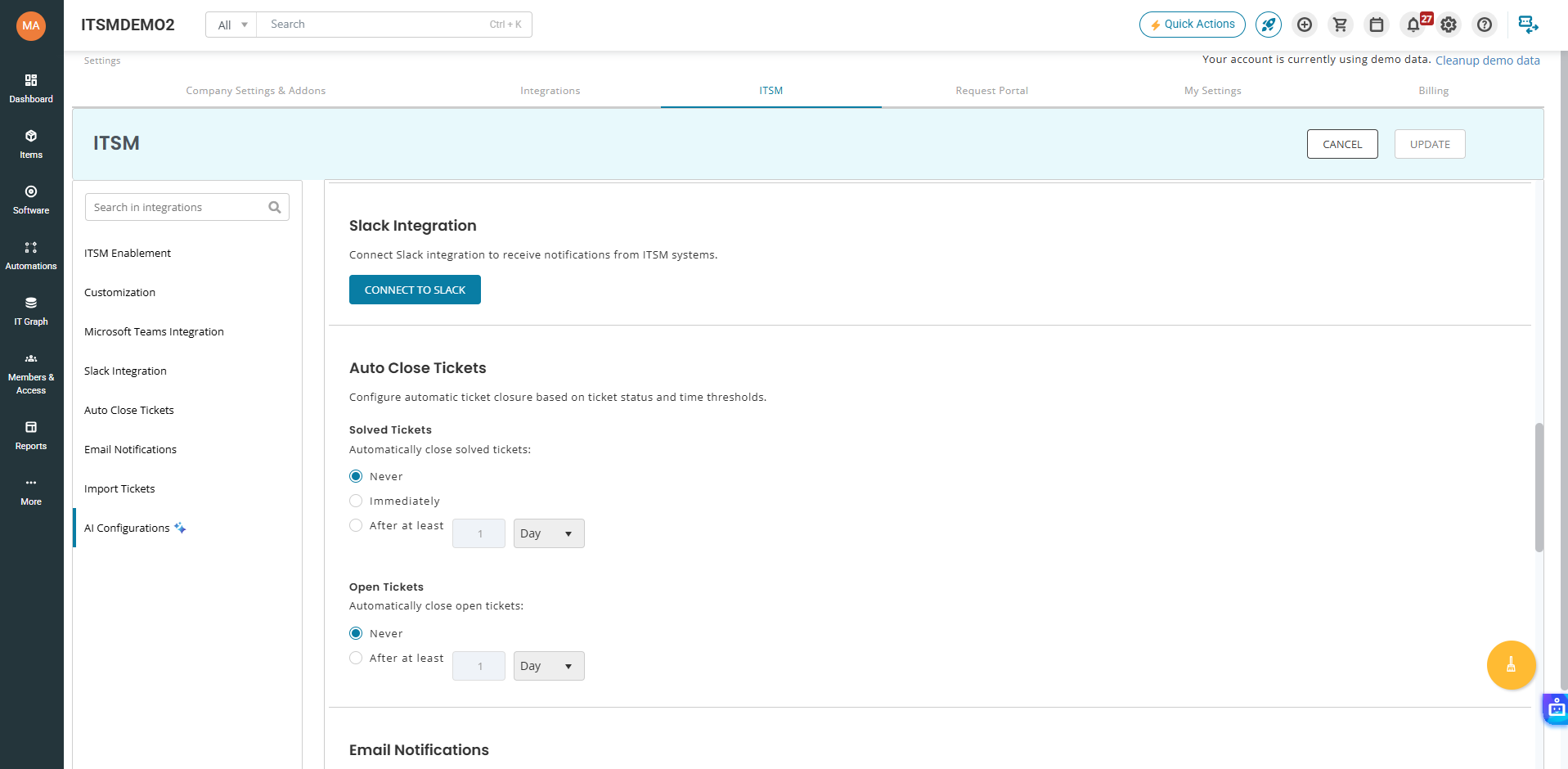Select ITSM Enablement in settings list

pyautogui.click(x=128, y=254)
